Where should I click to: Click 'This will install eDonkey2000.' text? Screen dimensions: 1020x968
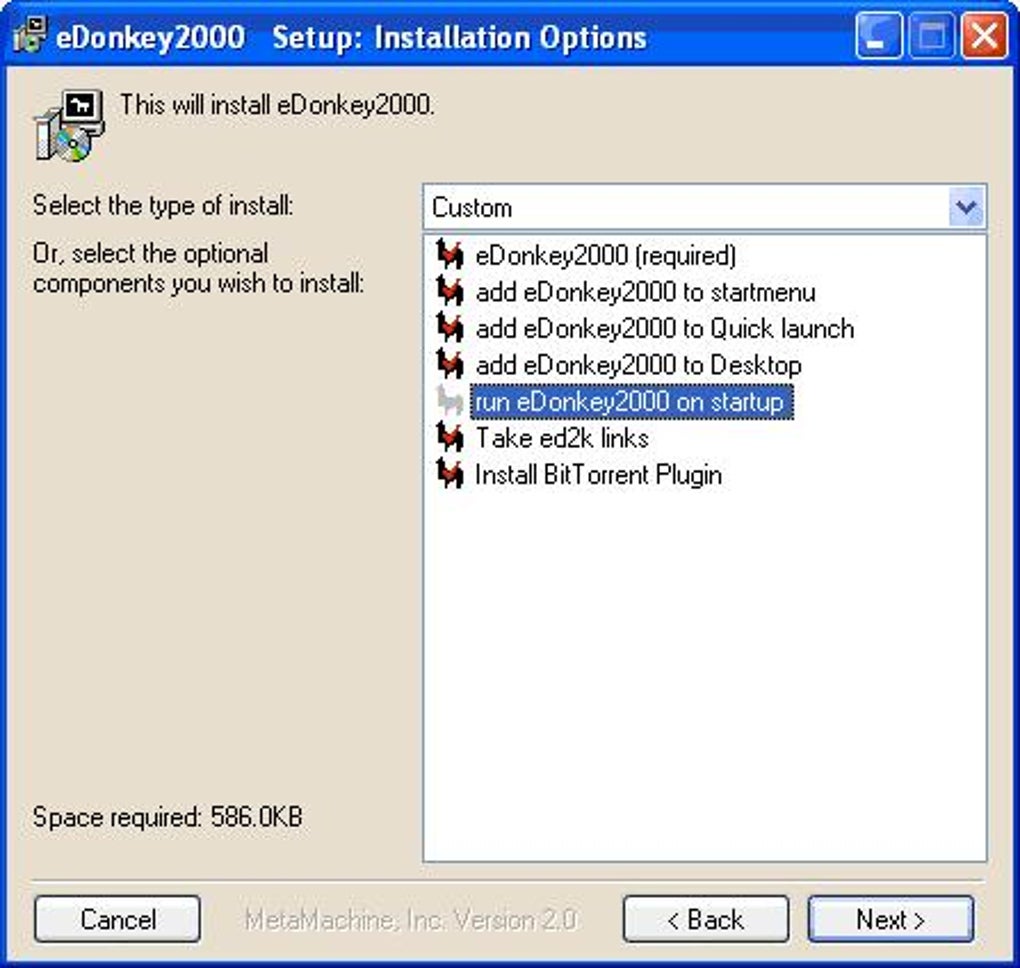(x=277, y=105)
